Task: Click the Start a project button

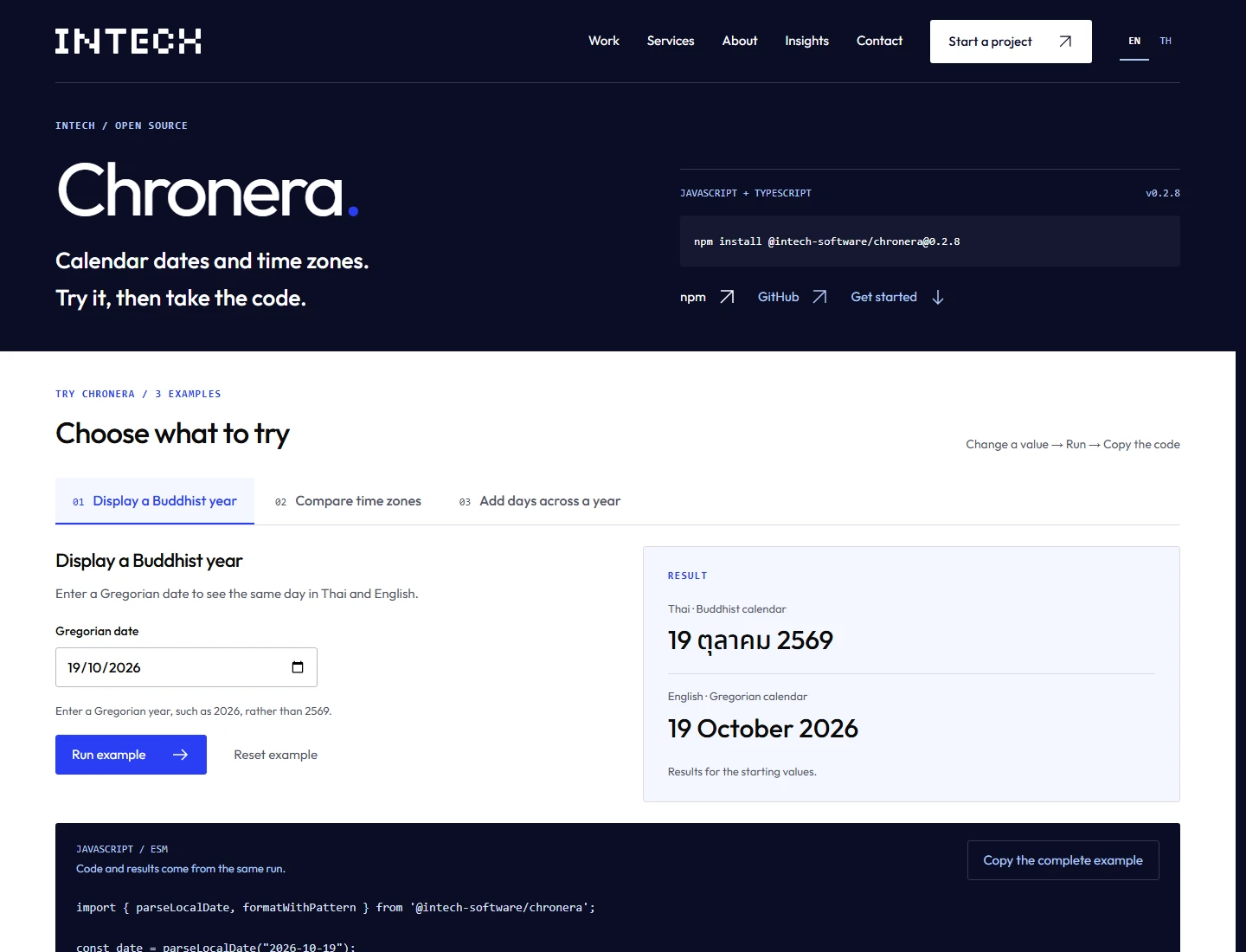Action: point(1011,42)
